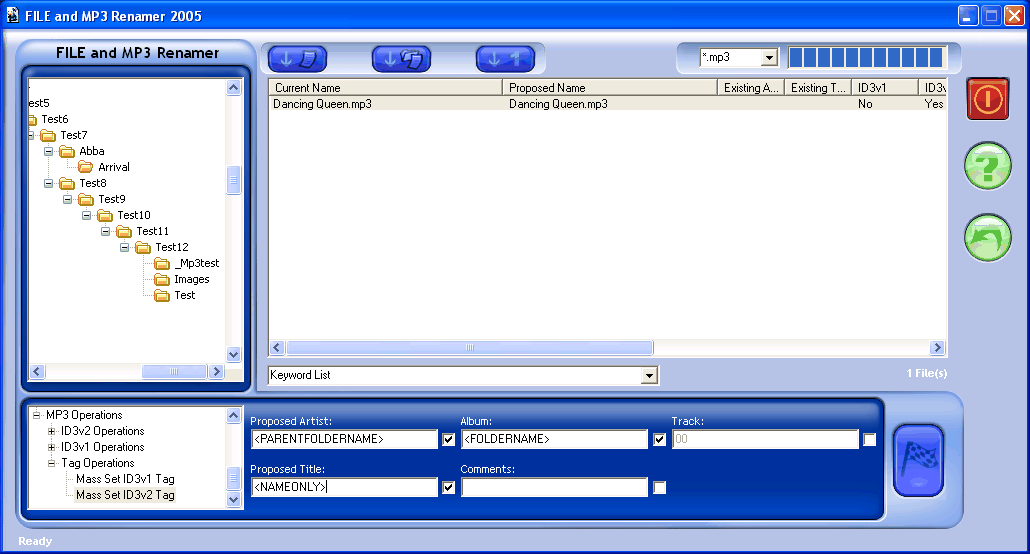Viewport: 1030px width, 554px height.
Task: Click the Arrival folder icon
Action: click(85, 167)
